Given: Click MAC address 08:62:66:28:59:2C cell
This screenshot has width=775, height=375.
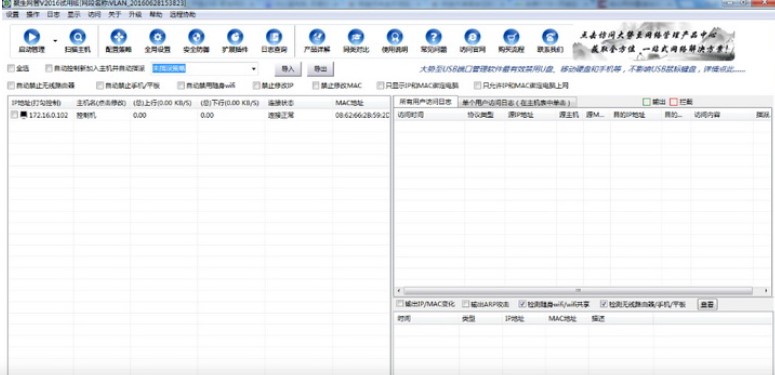Looking at the screenshot, I should pyautogui.click(x=361, y=115).
